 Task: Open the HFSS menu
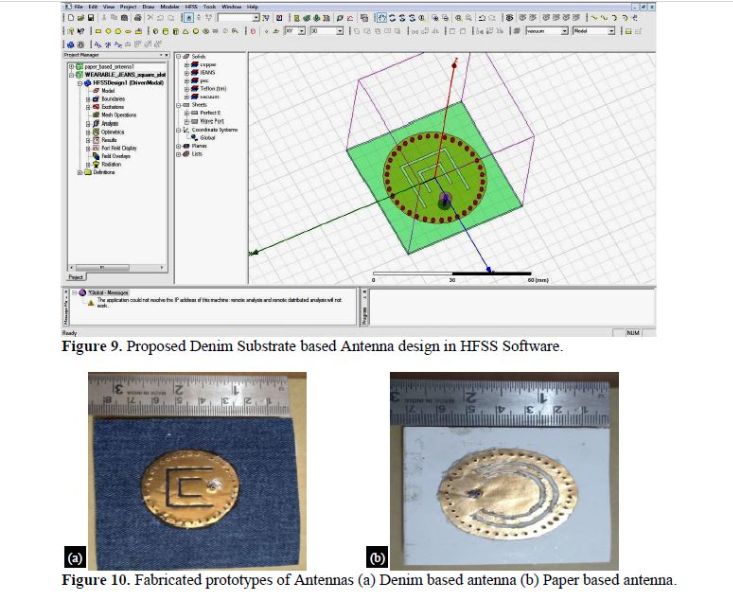coord(192,7)
